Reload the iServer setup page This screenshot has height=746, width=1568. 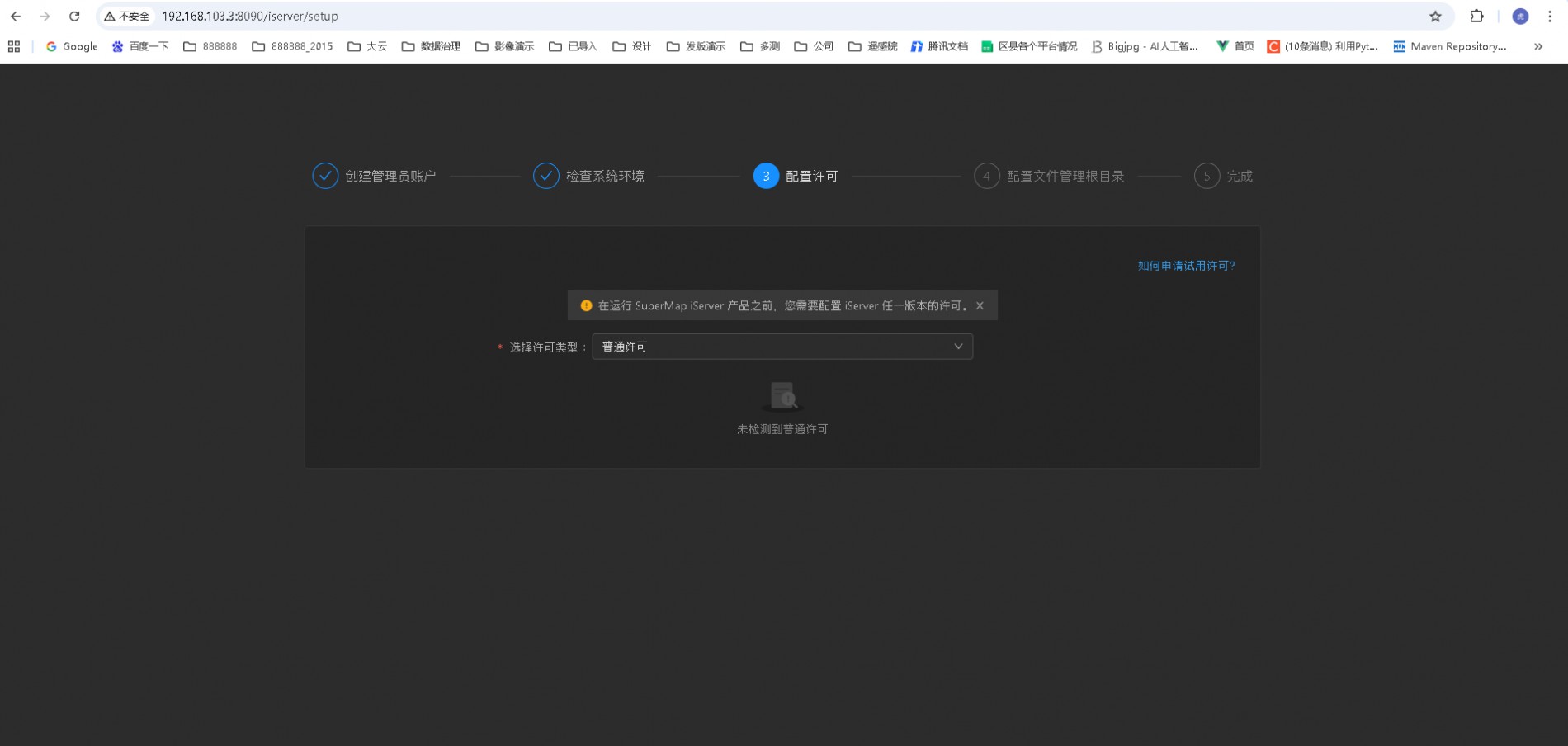click(74, 17)
